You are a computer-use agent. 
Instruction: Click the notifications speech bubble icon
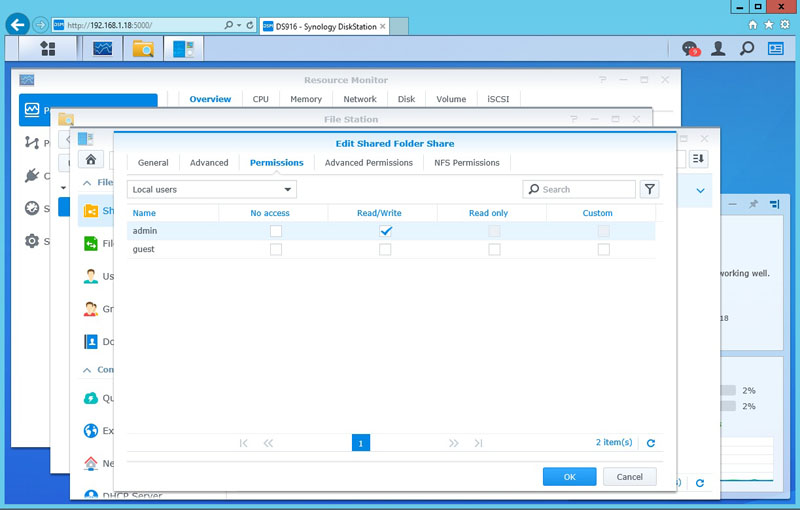click(x=689, y=48)
